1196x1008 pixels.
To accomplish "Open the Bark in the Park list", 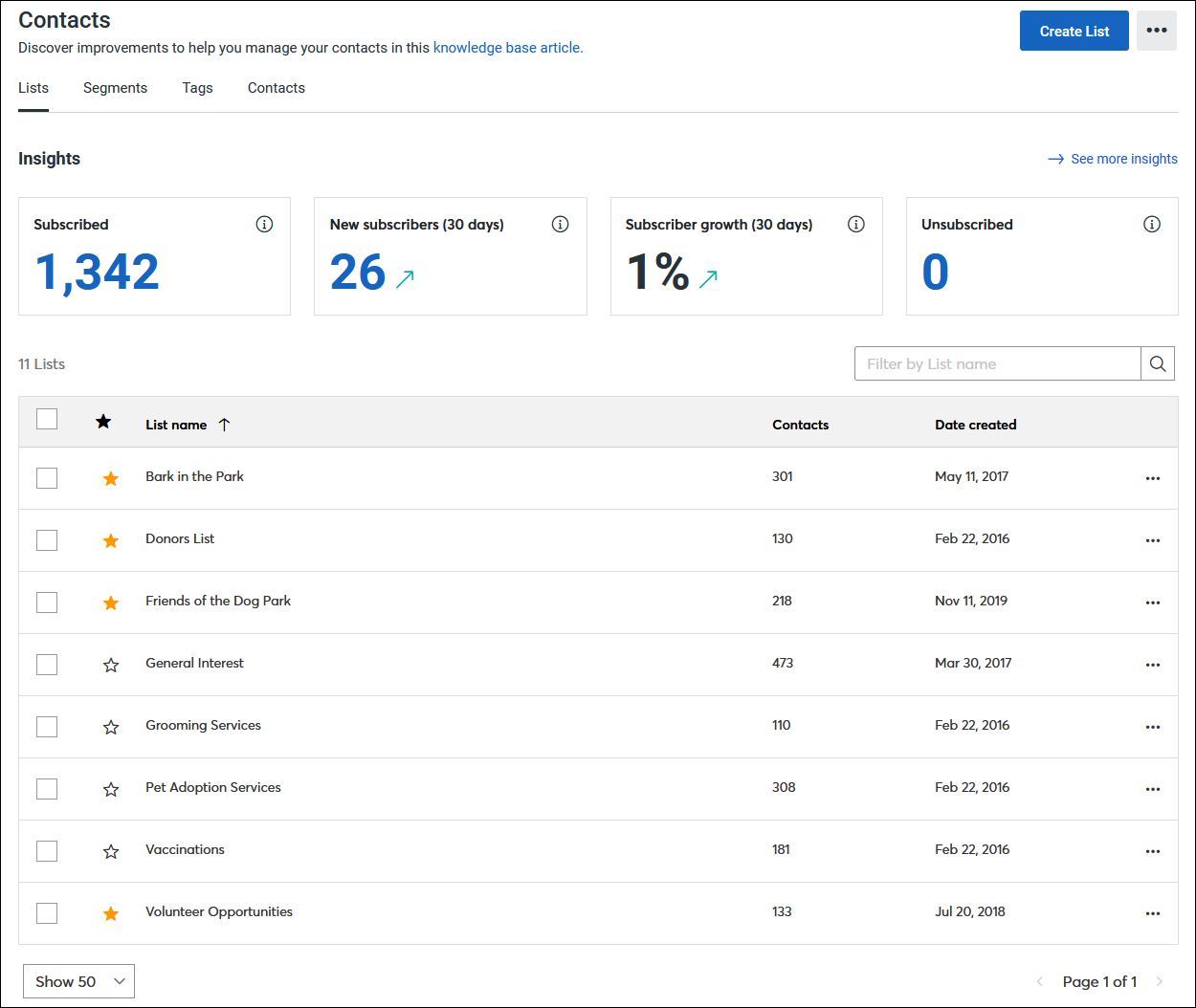I will 194,476.
